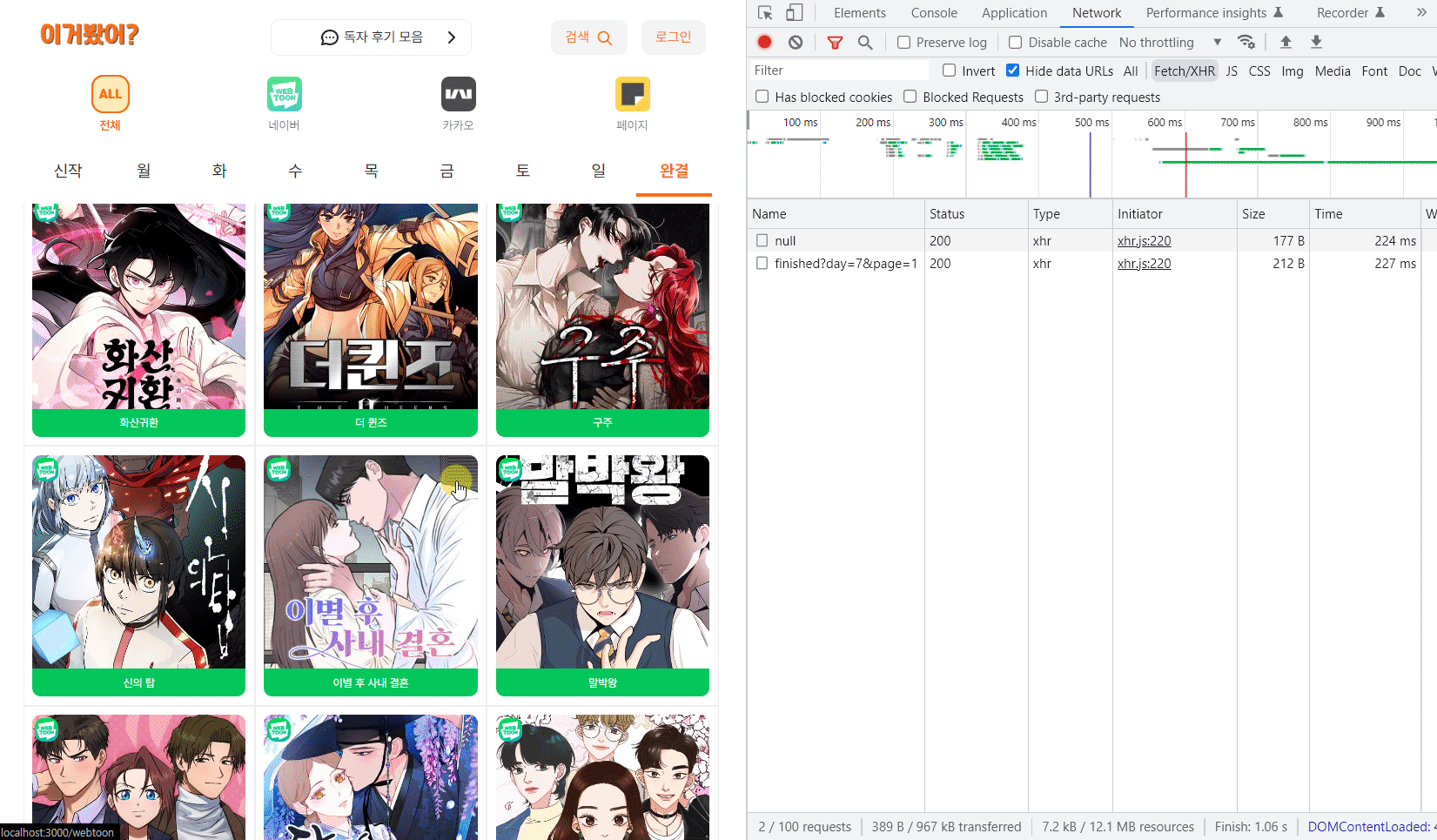This screenshot has height=840, width=1437.
Task: Click the 이거봤어? site logo
Action: click(x=90, y=35)
